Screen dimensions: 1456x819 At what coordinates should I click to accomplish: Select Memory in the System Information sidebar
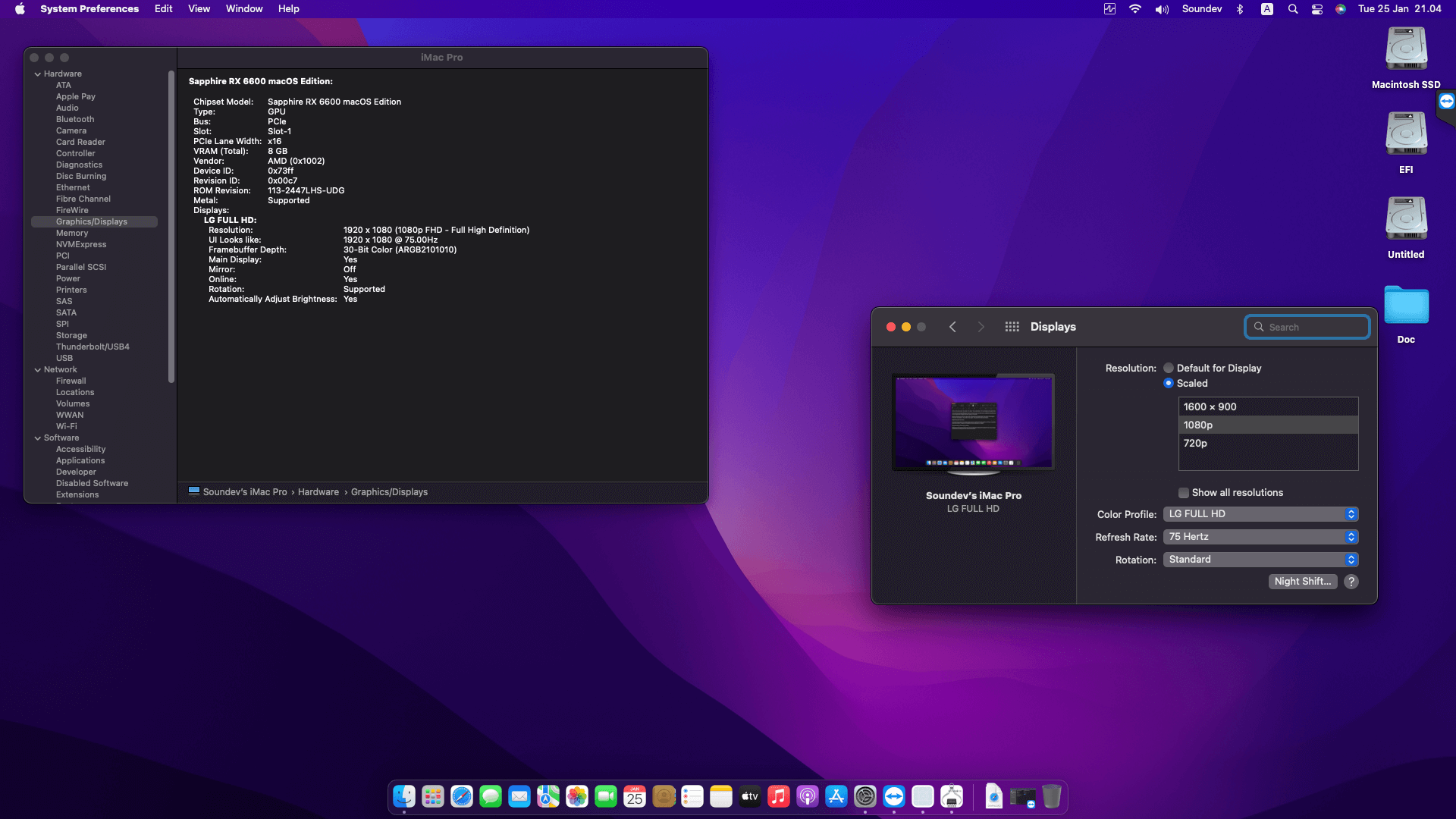pyautogui.click(x=72, y=233)
